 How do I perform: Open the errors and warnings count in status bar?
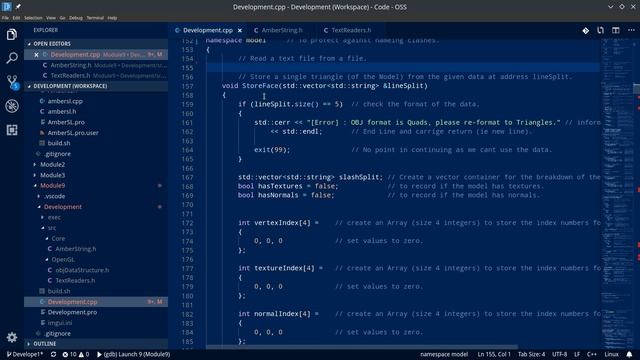76,354
